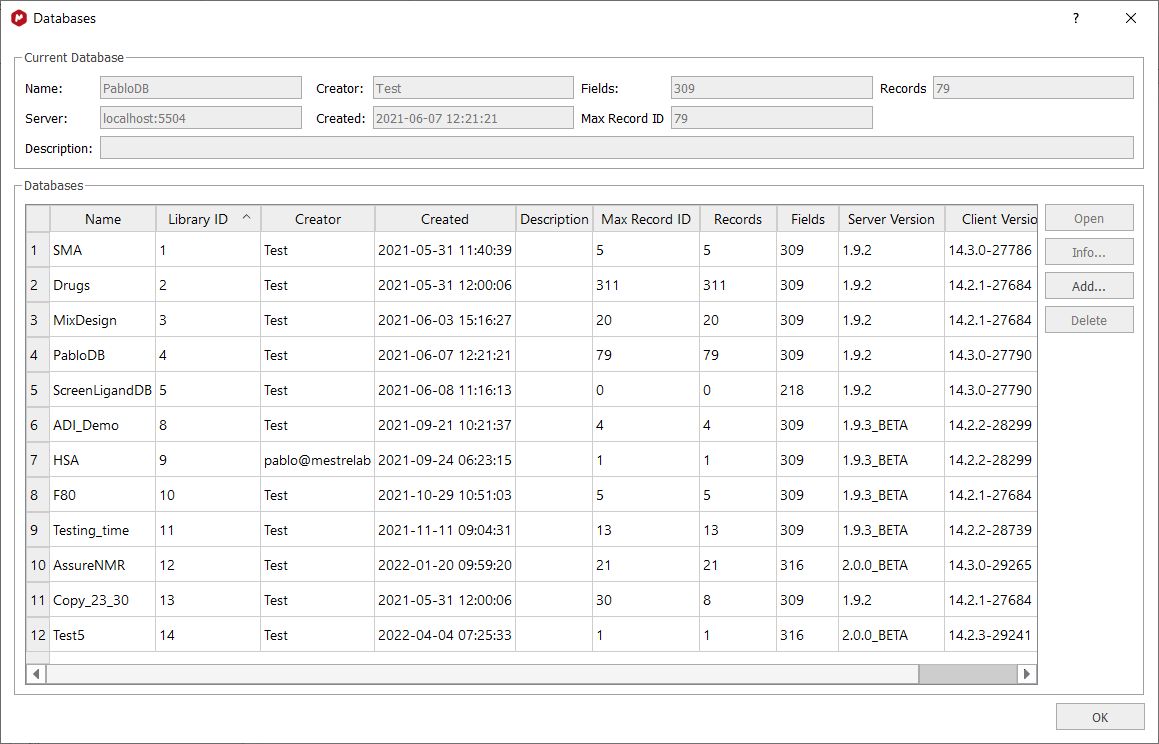
Task: Click the Server field showing localhost:5504
Action: 201,118
